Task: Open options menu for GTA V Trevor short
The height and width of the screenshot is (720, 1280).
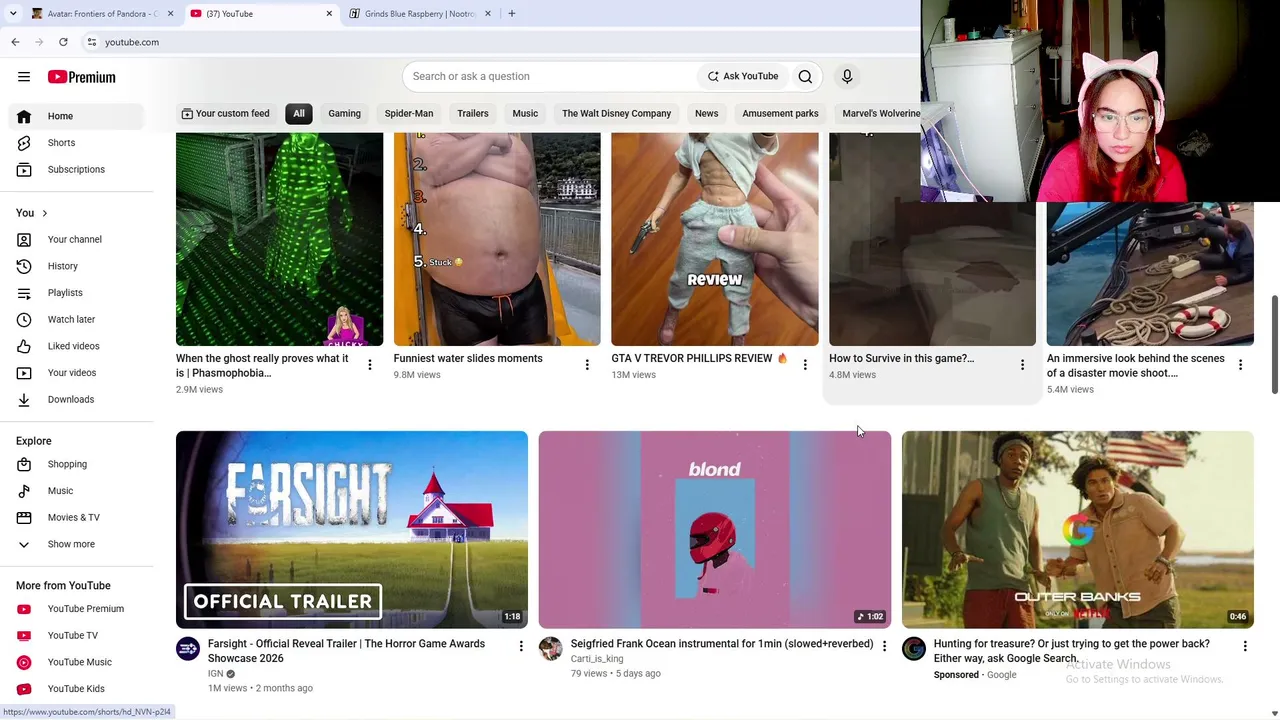Action: tap(805, 365)
